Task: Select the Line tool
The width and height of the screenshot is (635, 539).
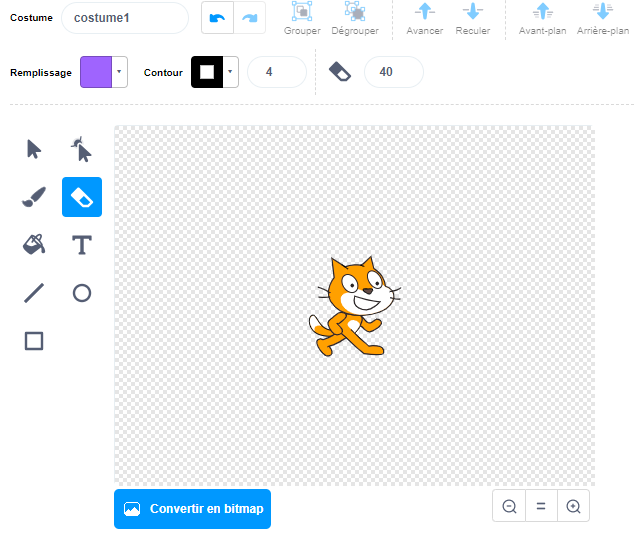Action: pos(34,293)
